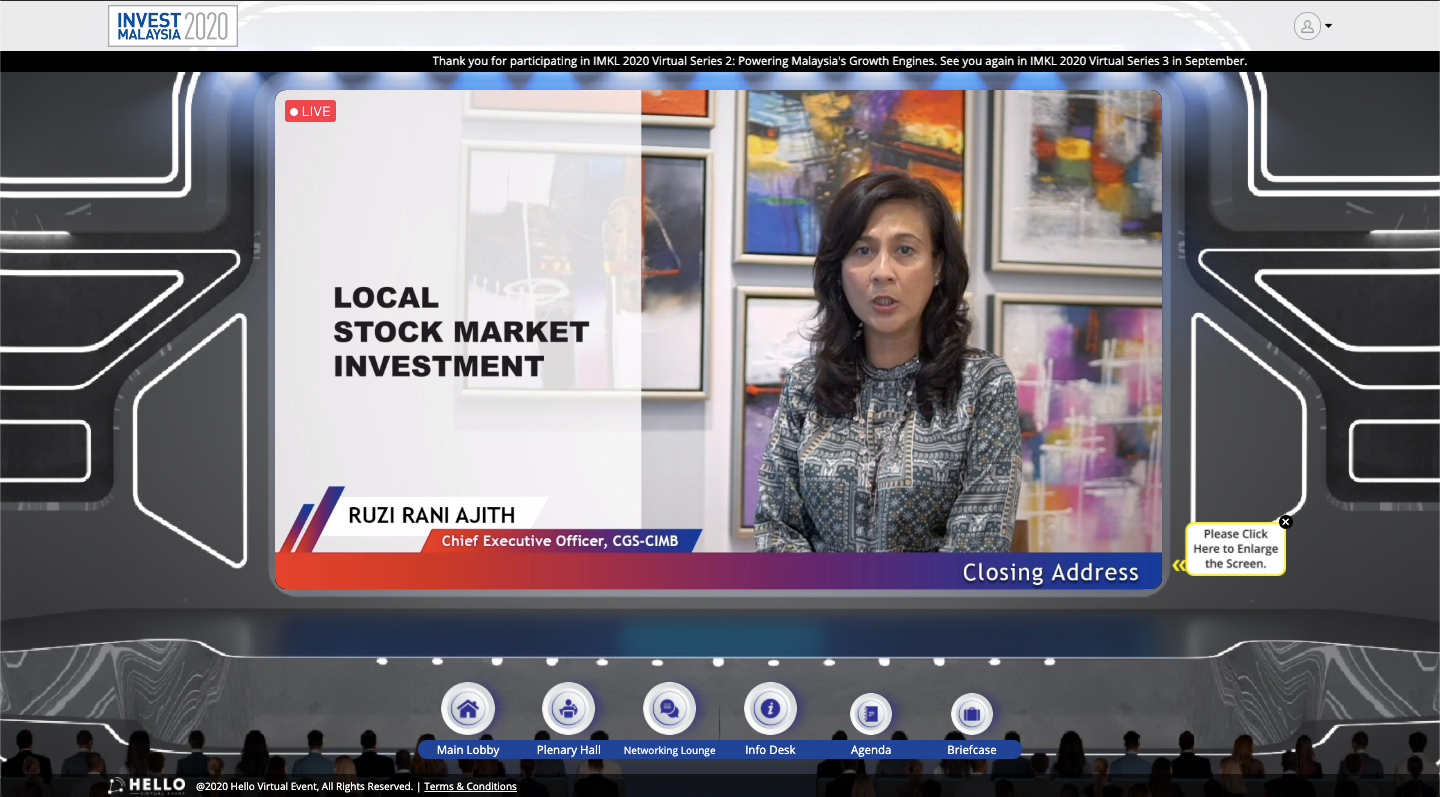
Task: Open the Info Desk icon
Action: (770, 709)
